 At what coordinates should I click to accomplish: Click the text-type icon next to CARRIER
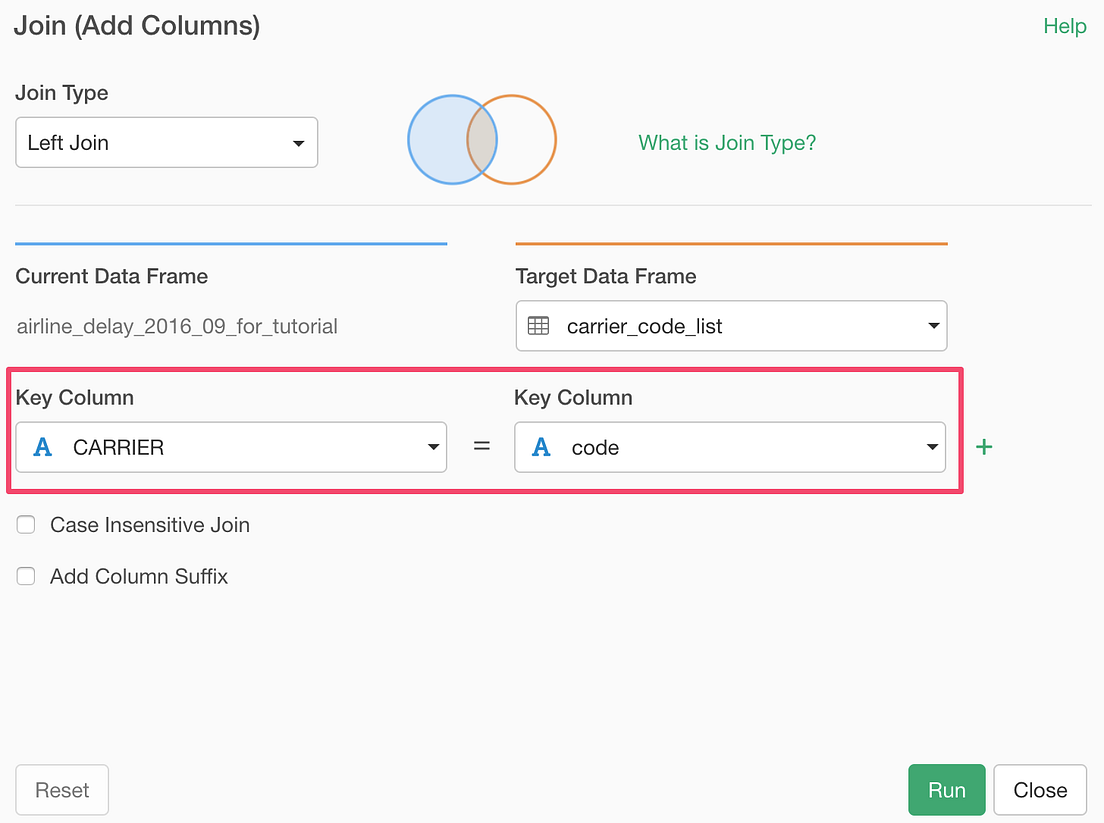(43, 447)
